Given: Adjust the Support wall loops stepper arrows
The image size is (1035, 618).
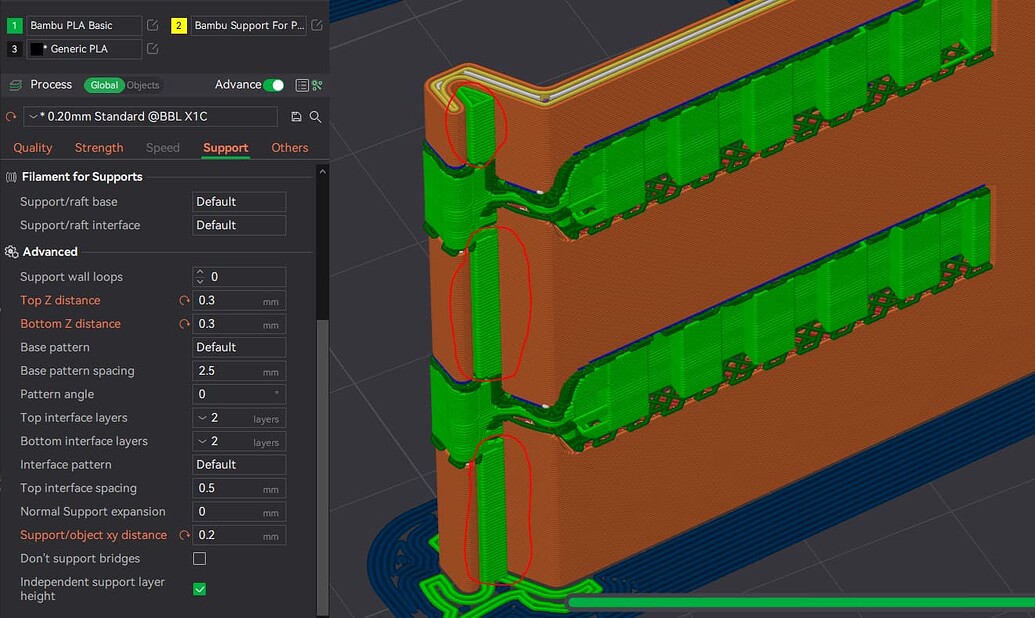Looking at the screenshot, I should coord(200,277).
